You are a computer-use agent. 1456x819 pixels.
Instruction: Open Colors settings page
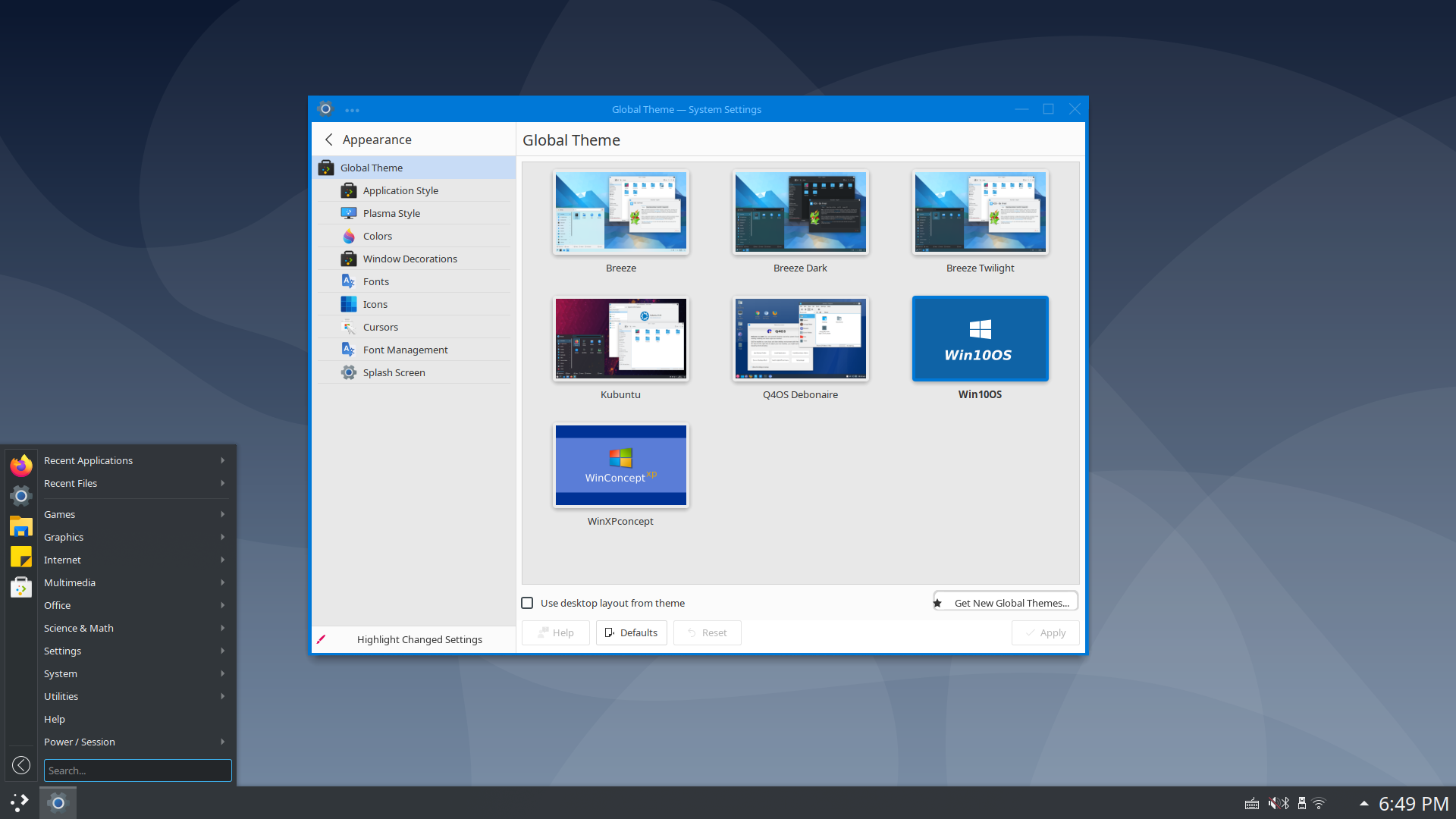pos(413,236)
